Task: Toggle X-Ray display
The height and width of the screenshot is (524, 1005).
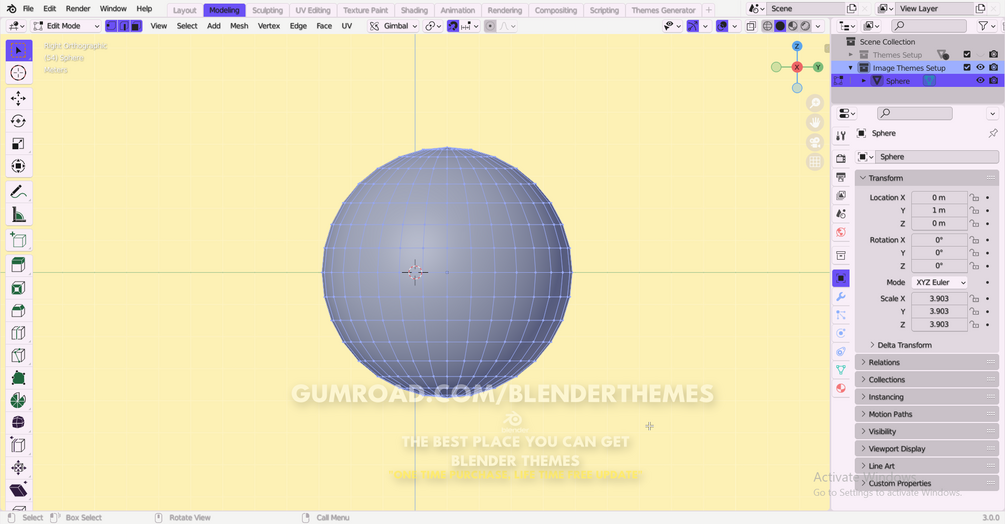Action: [x=751, y=26]
